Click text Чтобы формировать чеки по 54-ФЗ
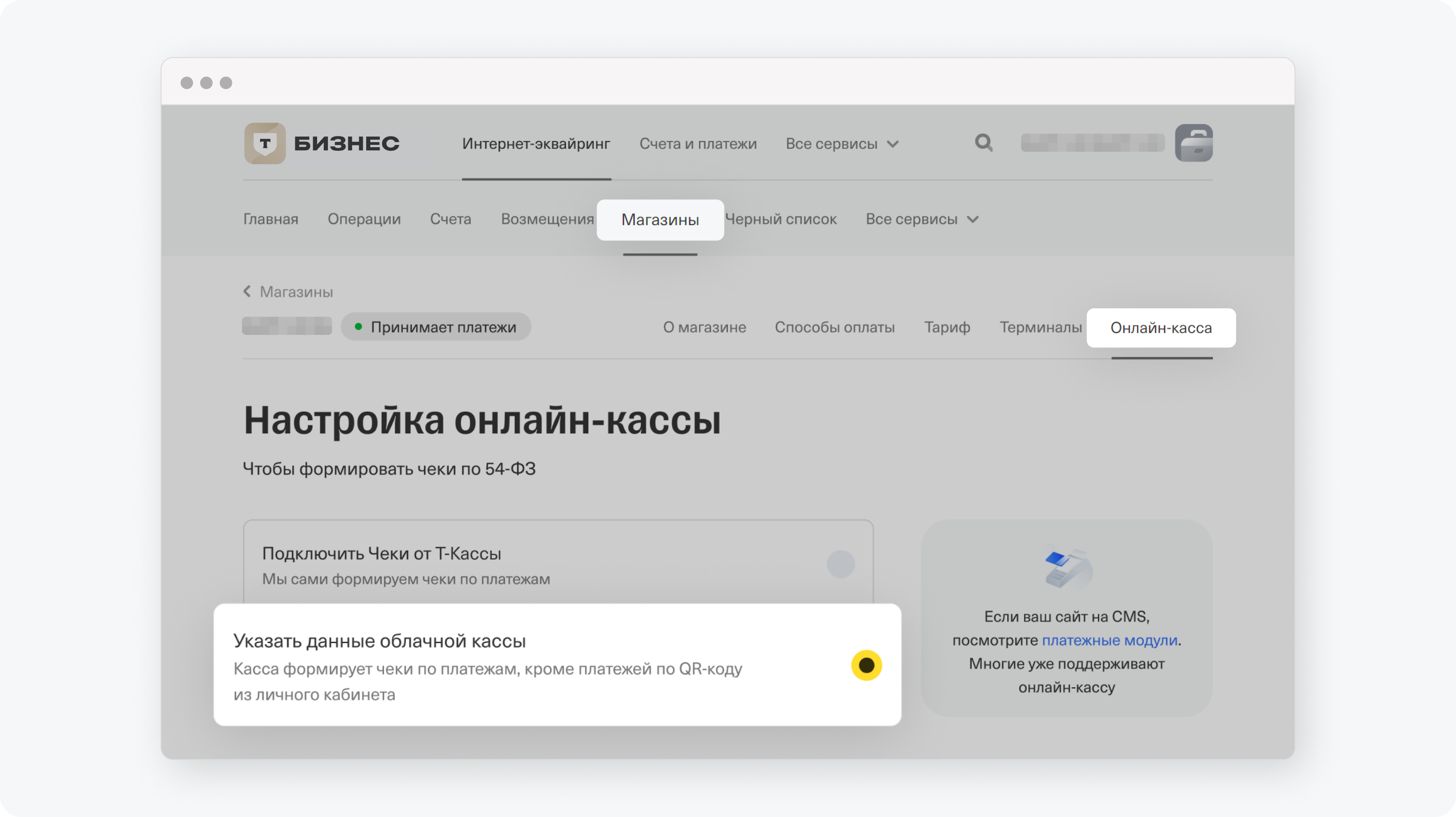The image size is (1456, 817). (x=389, y=469)
